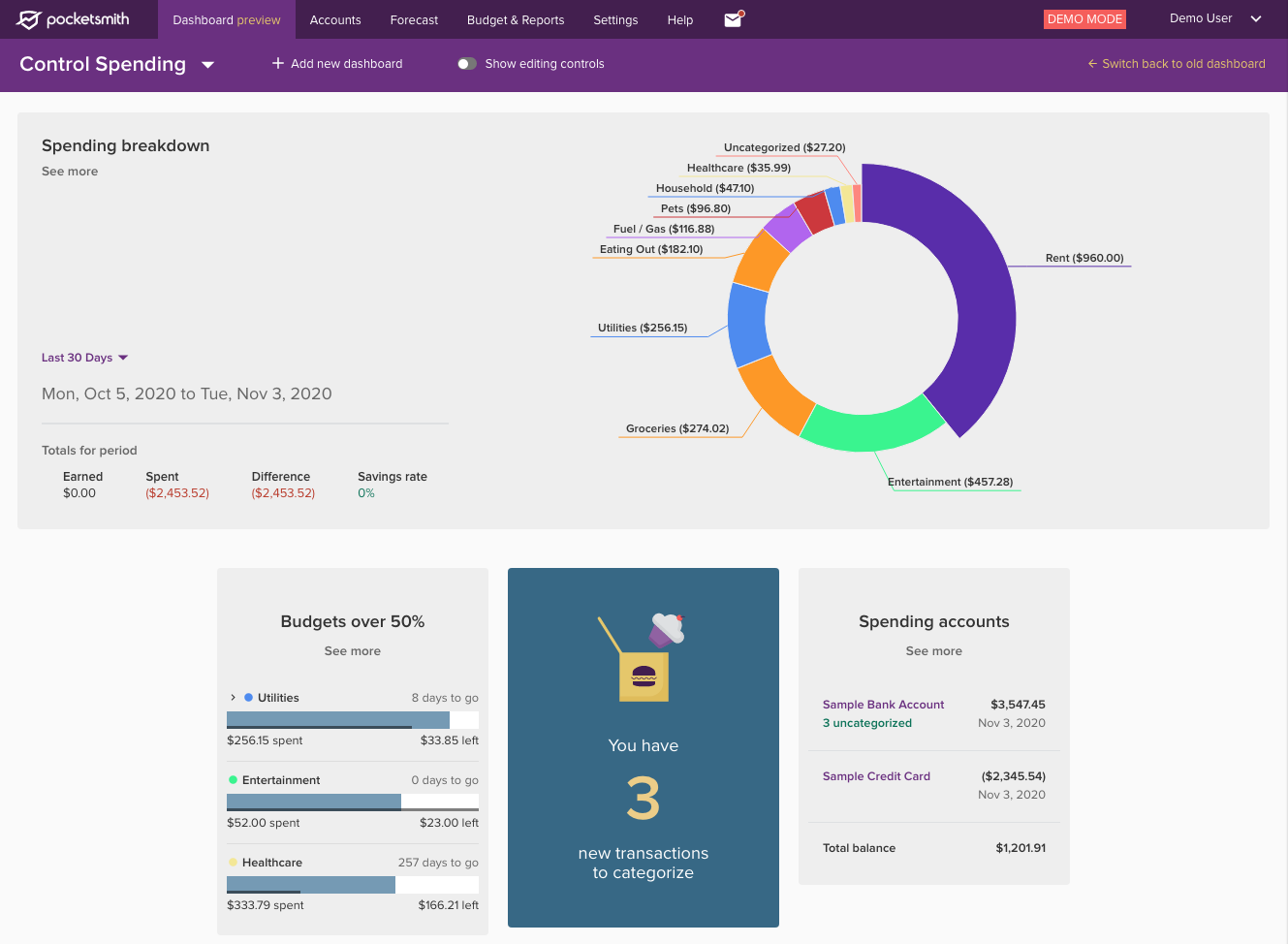Click the blue Utilities category dot
Screen dimensions: 1288x944
click(x=249, y=698)
